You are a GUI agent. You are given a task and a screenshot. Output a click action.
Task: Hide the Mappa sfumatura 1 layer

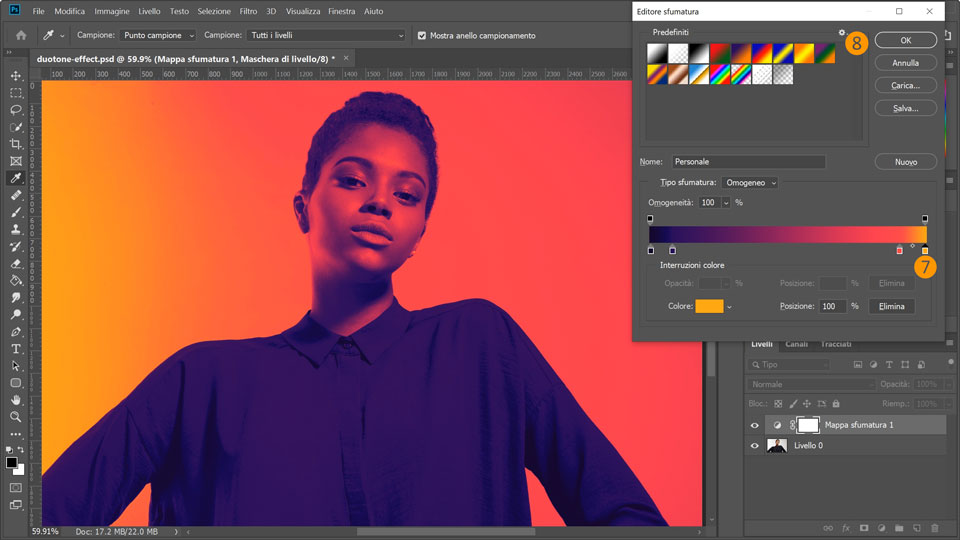(x=755, y=425)
